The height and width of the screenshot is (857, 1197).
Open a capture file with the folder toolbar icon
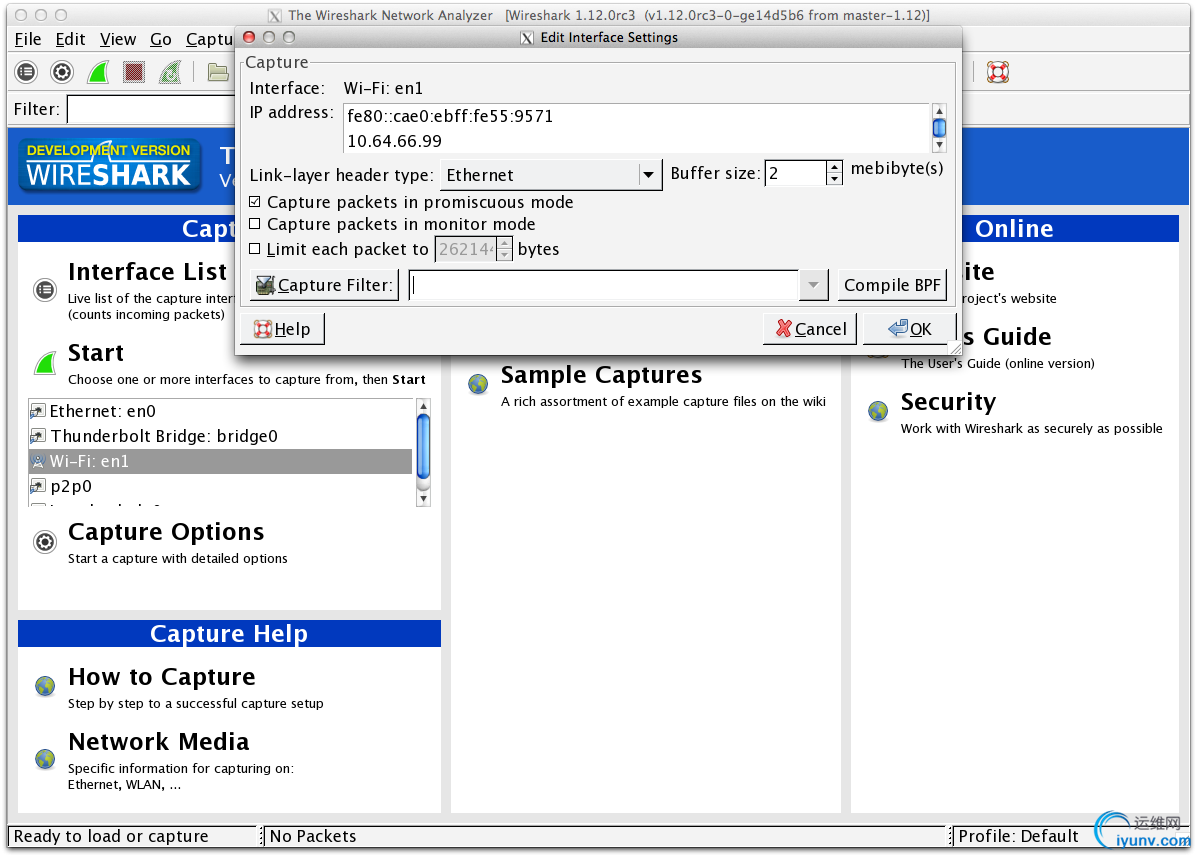[x=218, y=72]
